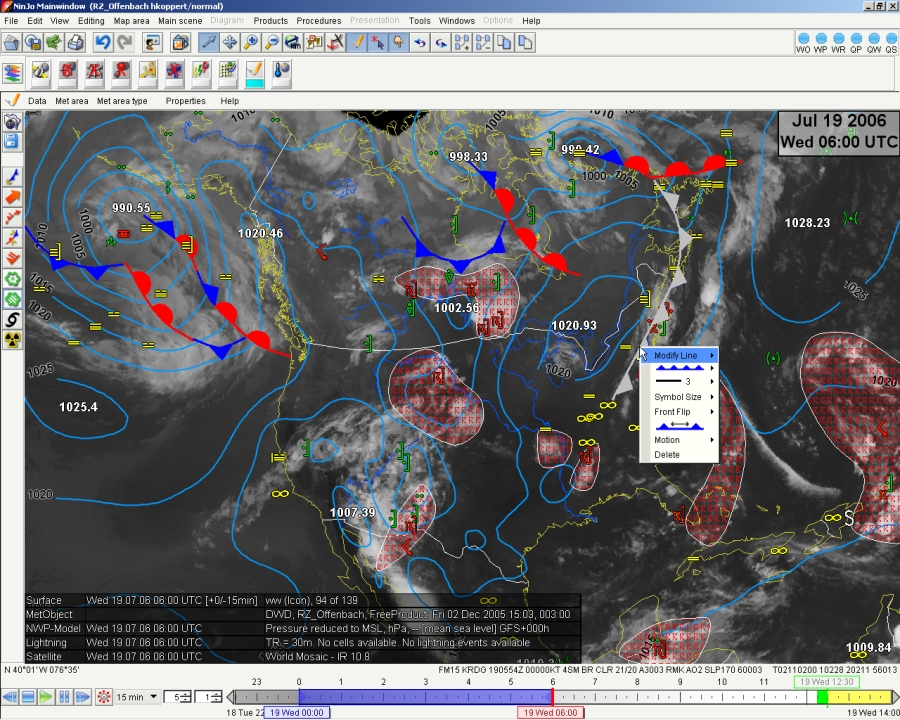Activate the zoom in magnifier
900x720 pixels.
(x=251, y=42)
